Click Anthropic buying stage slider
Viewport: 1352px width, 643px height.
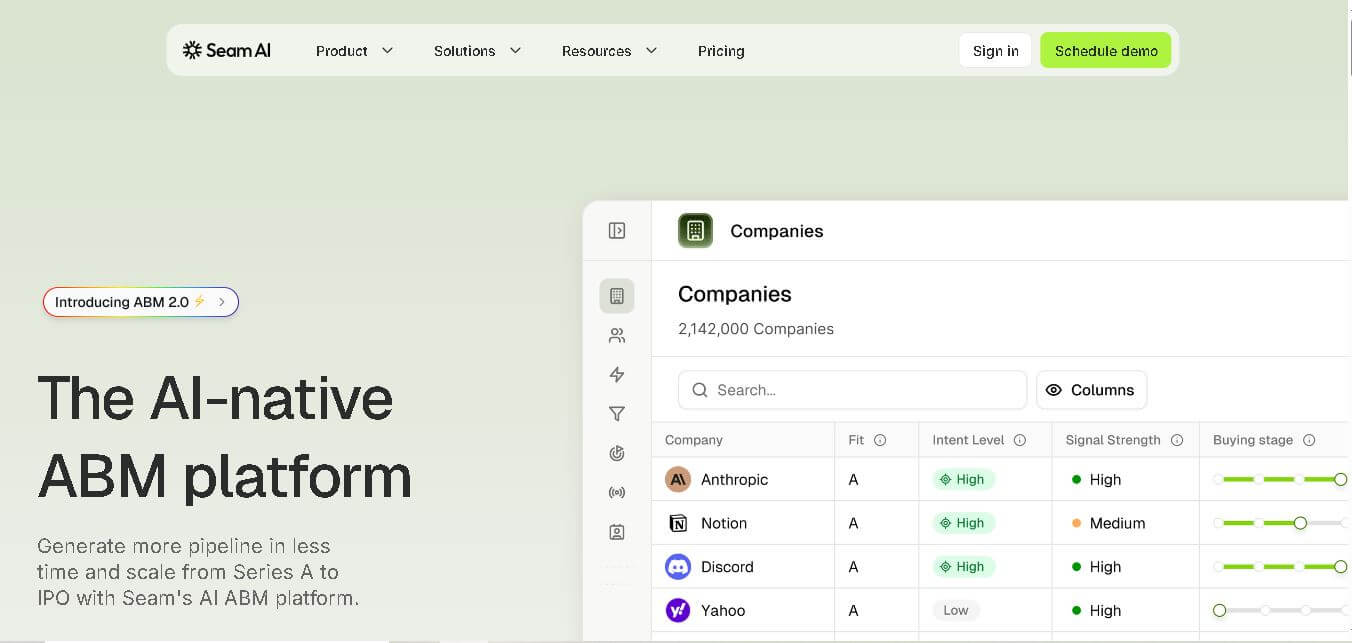(x=1280, y=480)
